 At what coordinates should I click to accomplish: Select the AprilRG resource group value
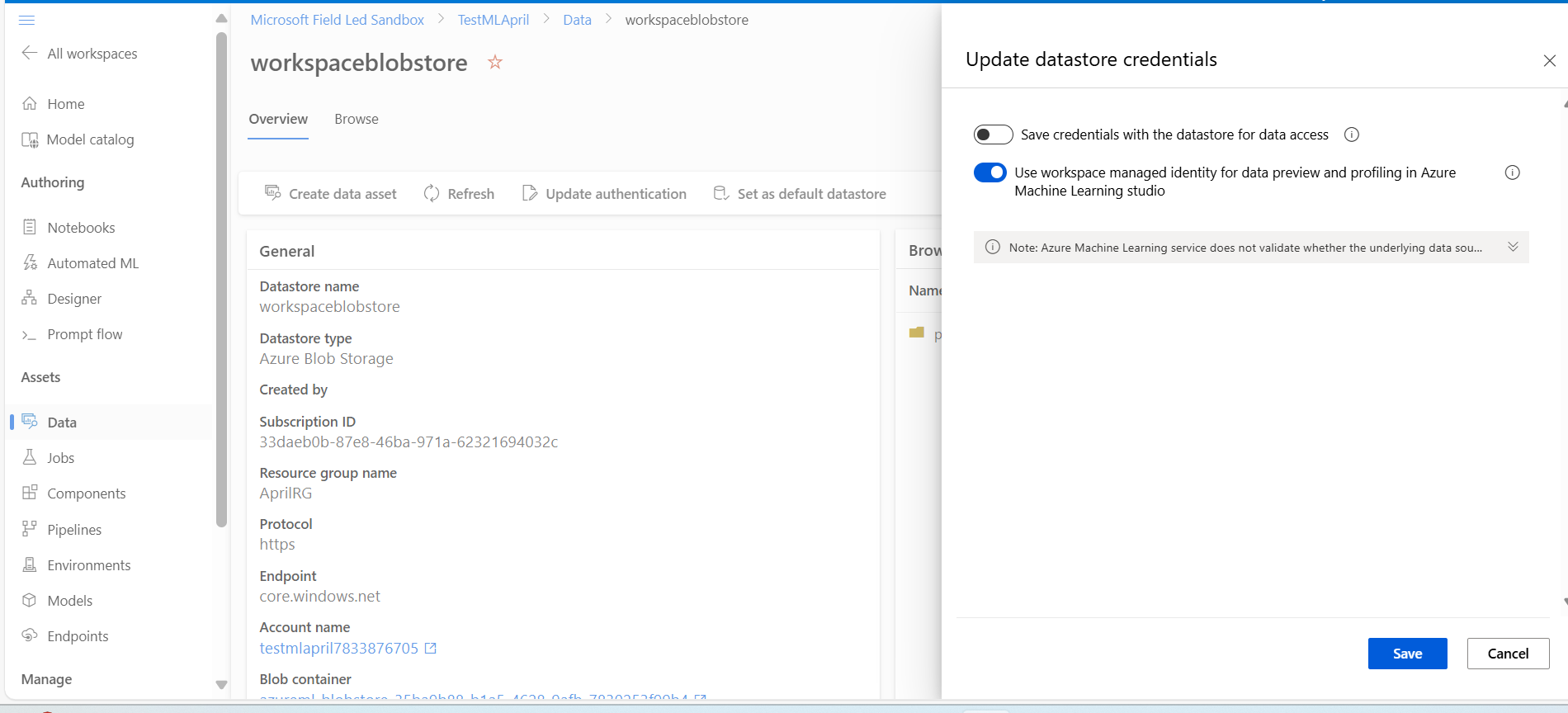(x=286, y=493)
